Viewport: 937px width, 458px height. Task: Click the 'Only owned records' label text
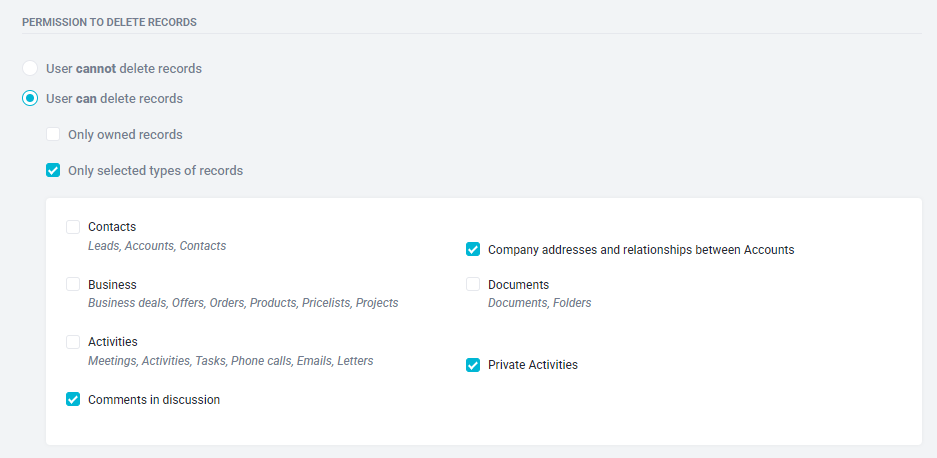pos(125,135)
